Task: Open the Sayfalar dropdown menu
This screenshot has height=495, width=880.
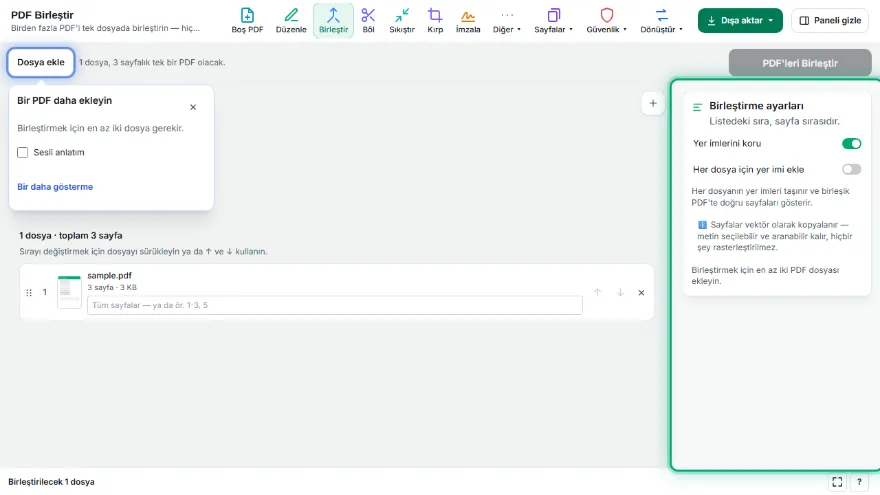Action: click(x=553, y=20)
